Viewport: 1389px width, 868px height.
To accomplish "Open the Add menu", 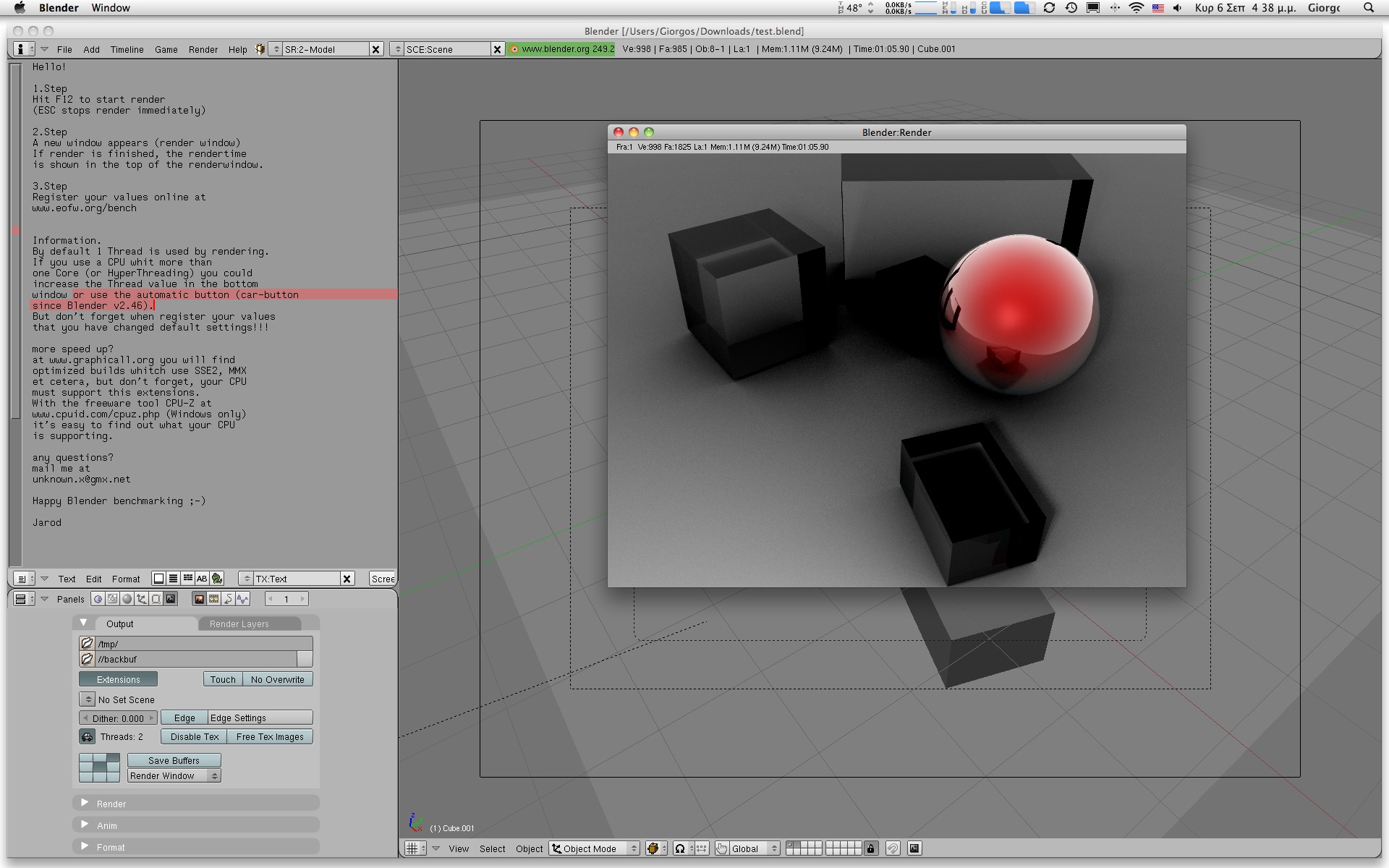I will point(91,49).
